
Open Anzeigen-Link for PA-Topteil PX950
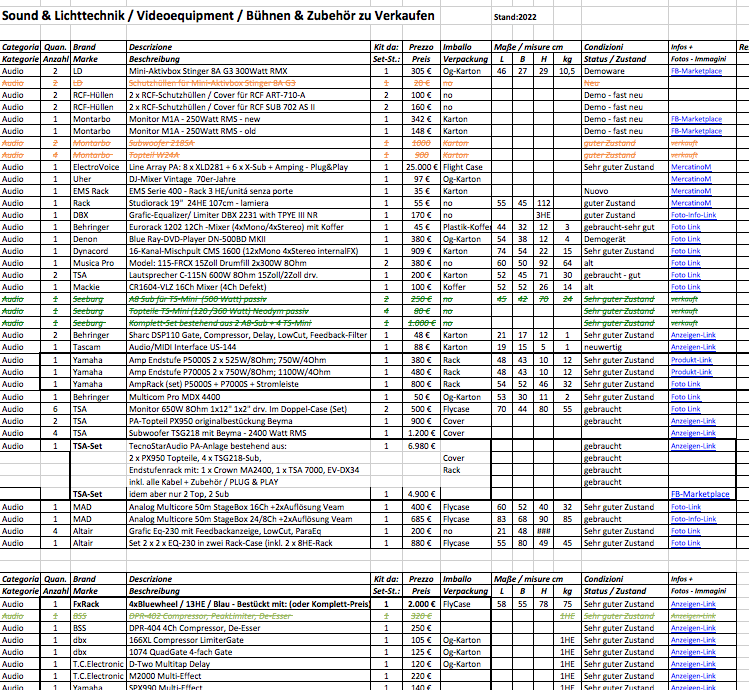[x=693, y=421]
